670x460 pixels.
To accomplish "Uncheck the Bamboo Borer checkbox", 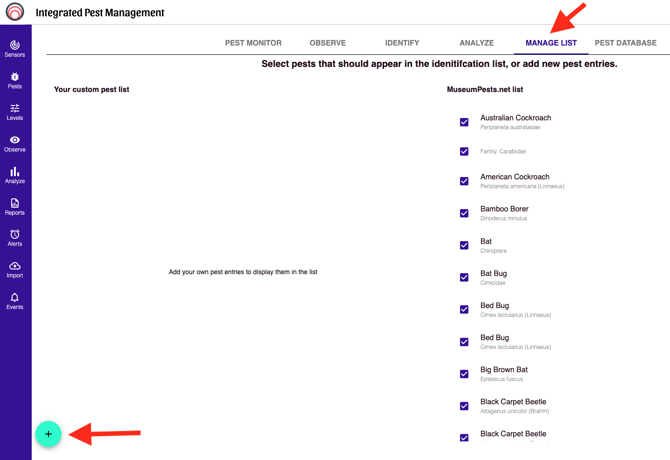I will (x=464, y=213).
